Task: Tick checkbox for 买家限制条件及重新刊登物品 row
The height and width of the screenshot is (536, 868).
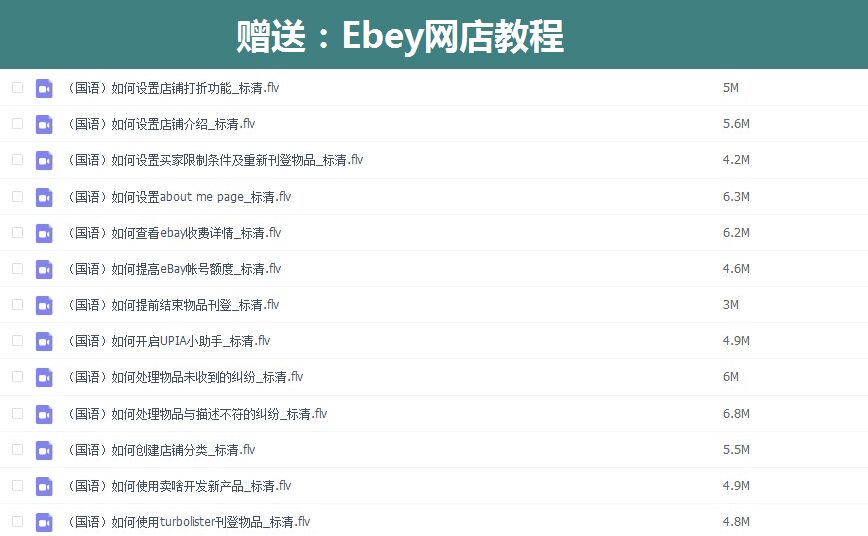Action: pos(17,159)
